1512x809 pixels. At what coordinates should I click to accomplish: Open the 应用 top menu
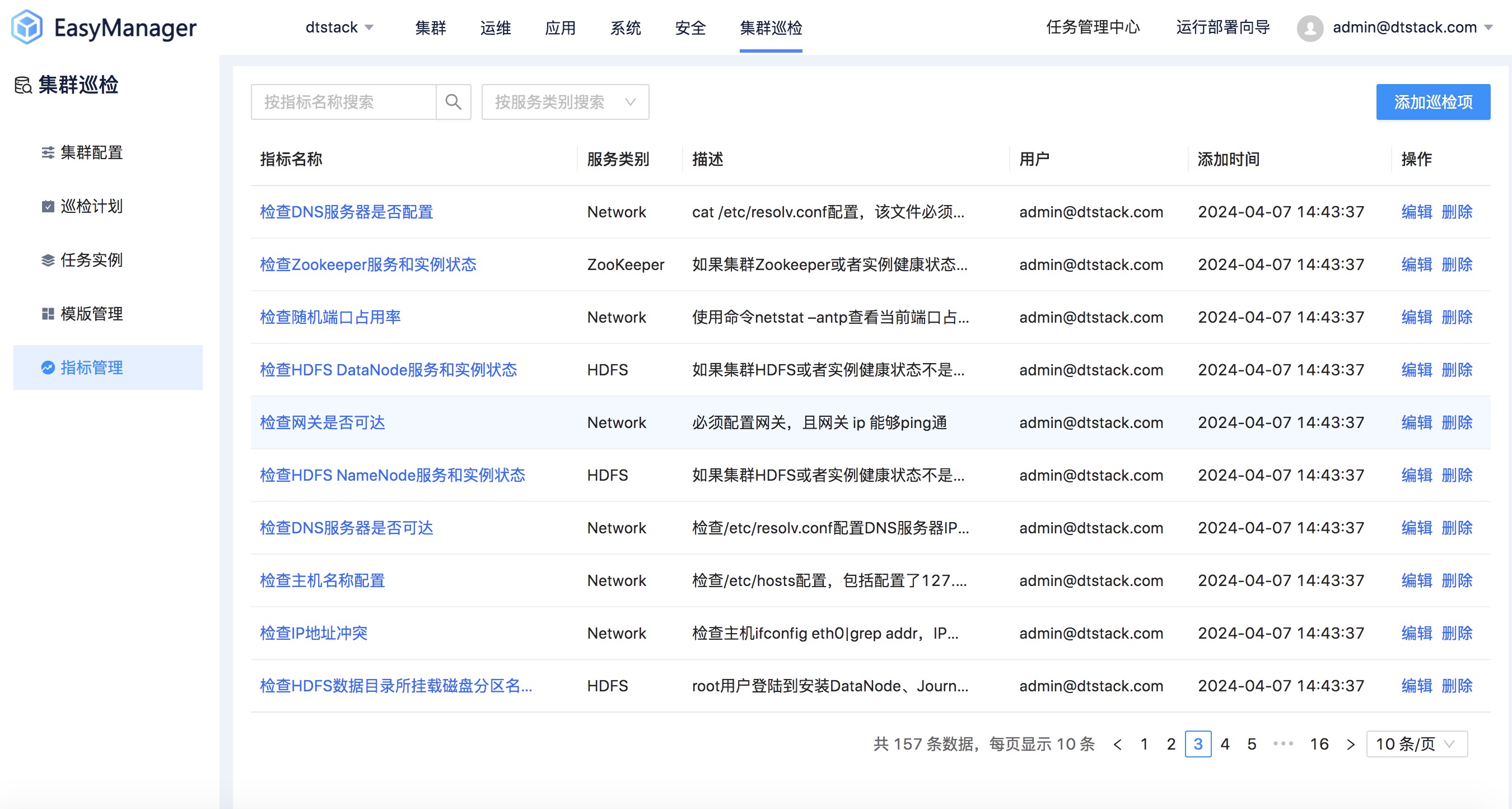561,27
